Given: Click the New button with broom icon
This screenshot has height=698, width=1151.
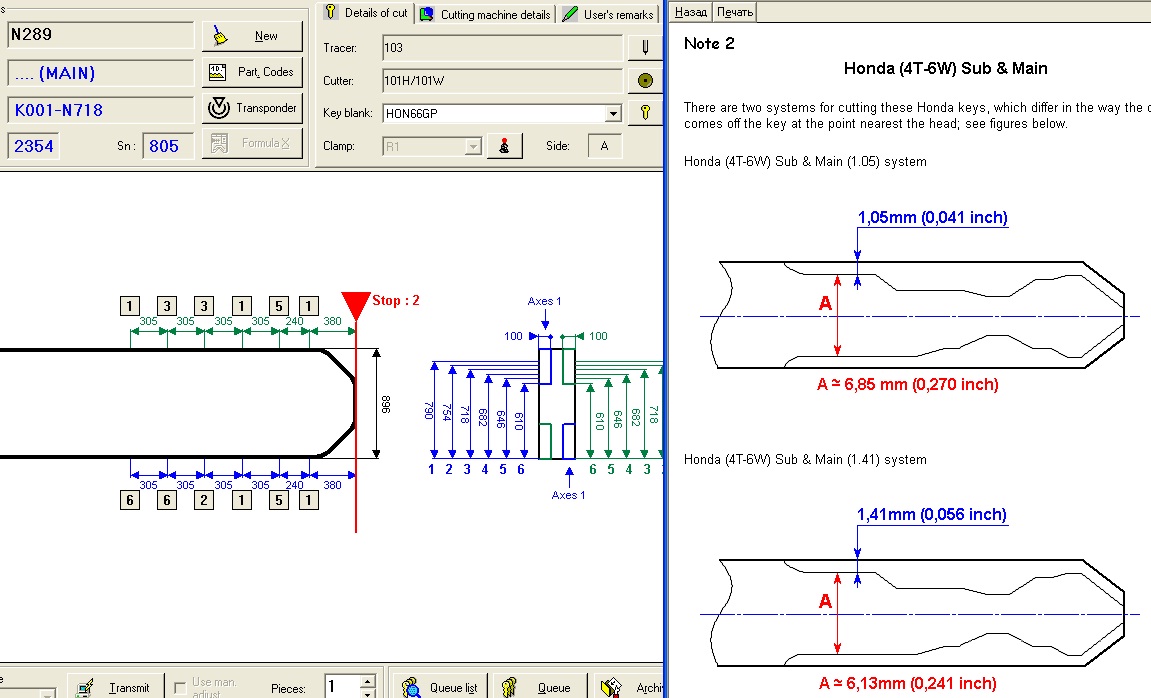Looking at the screenshot, I should [x=252, y=36].
